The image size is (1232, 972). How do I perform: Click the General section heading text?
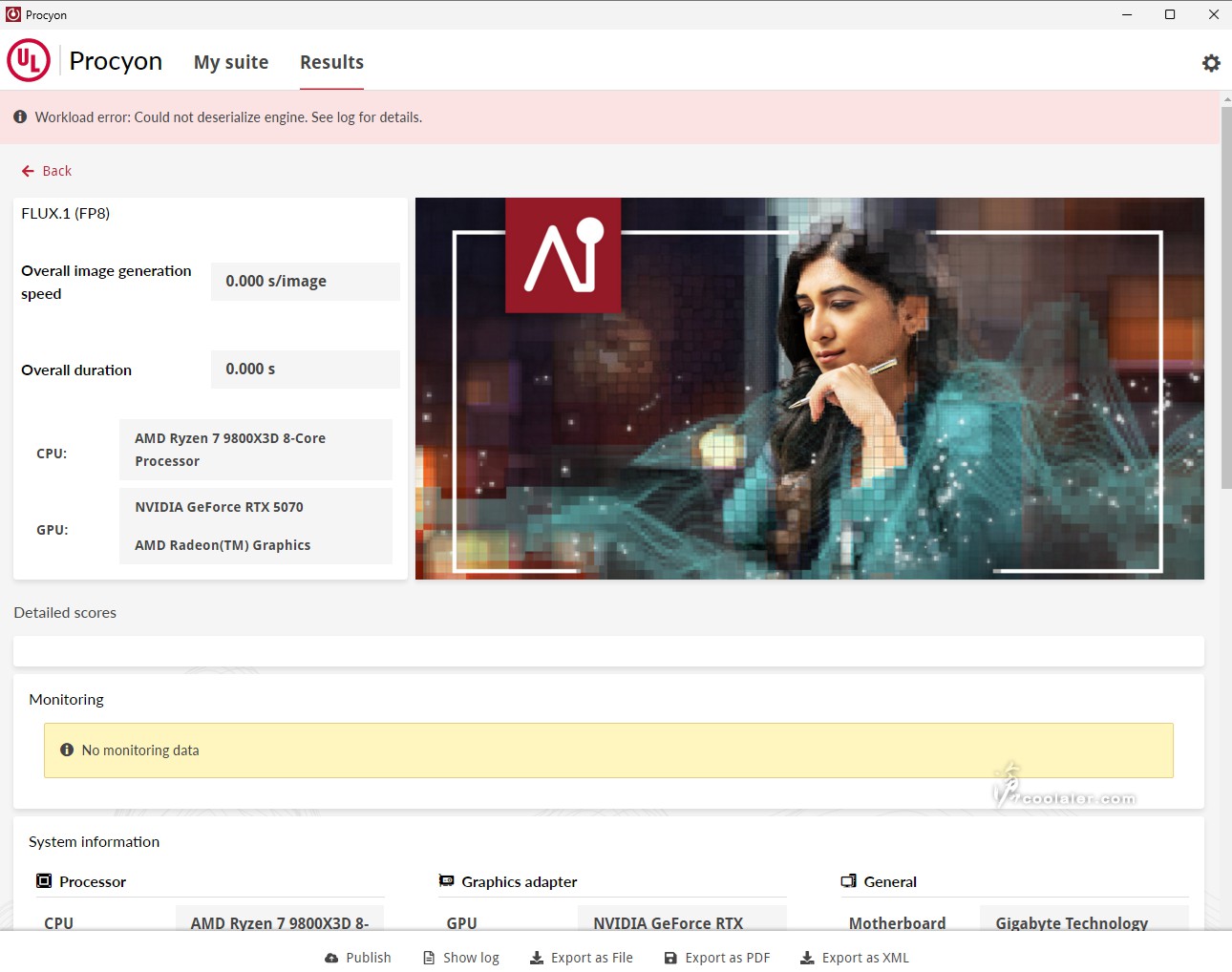click(890, 881)
